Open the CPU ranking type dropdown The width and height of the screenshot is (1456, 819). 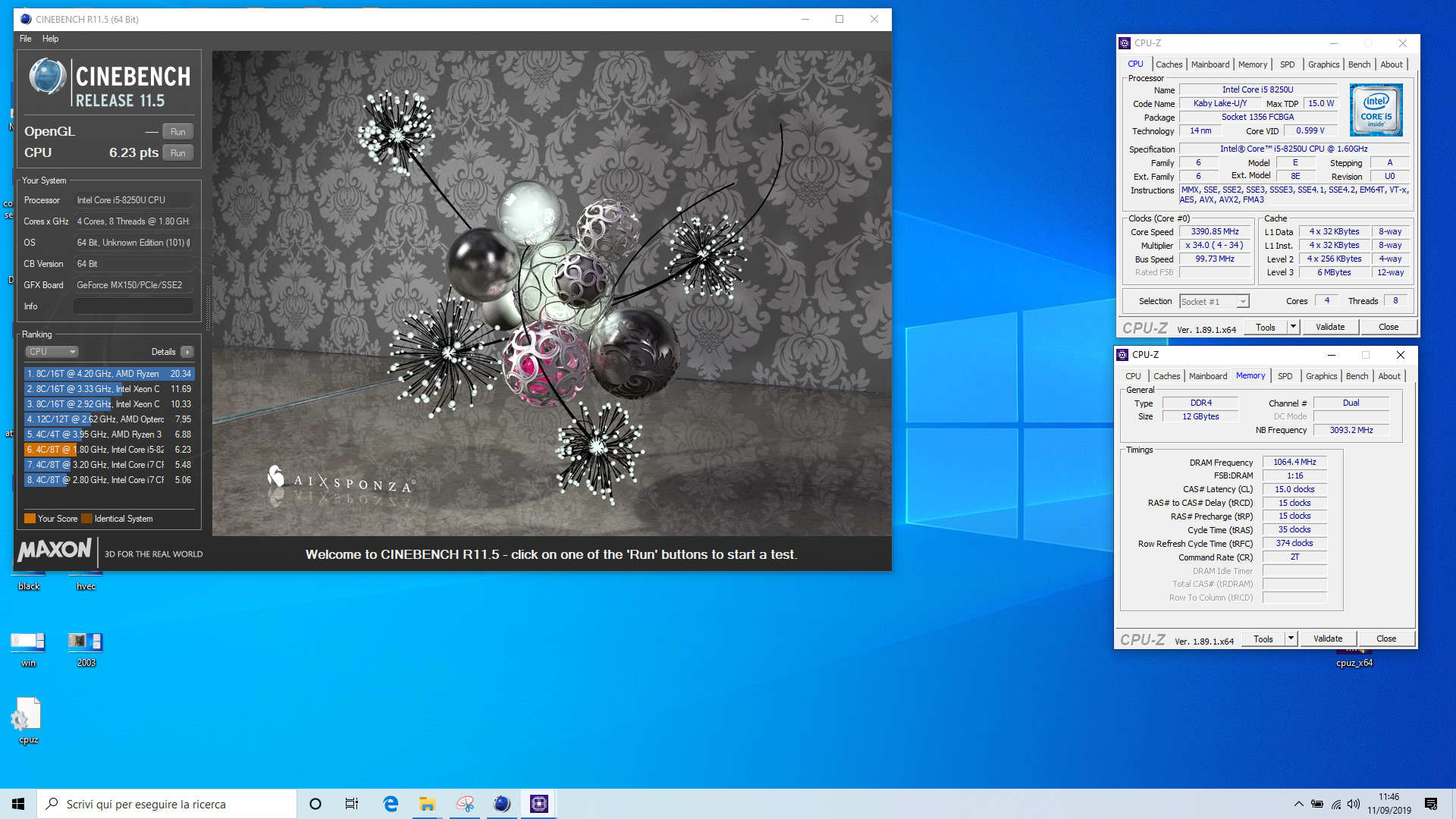[52, 352]
